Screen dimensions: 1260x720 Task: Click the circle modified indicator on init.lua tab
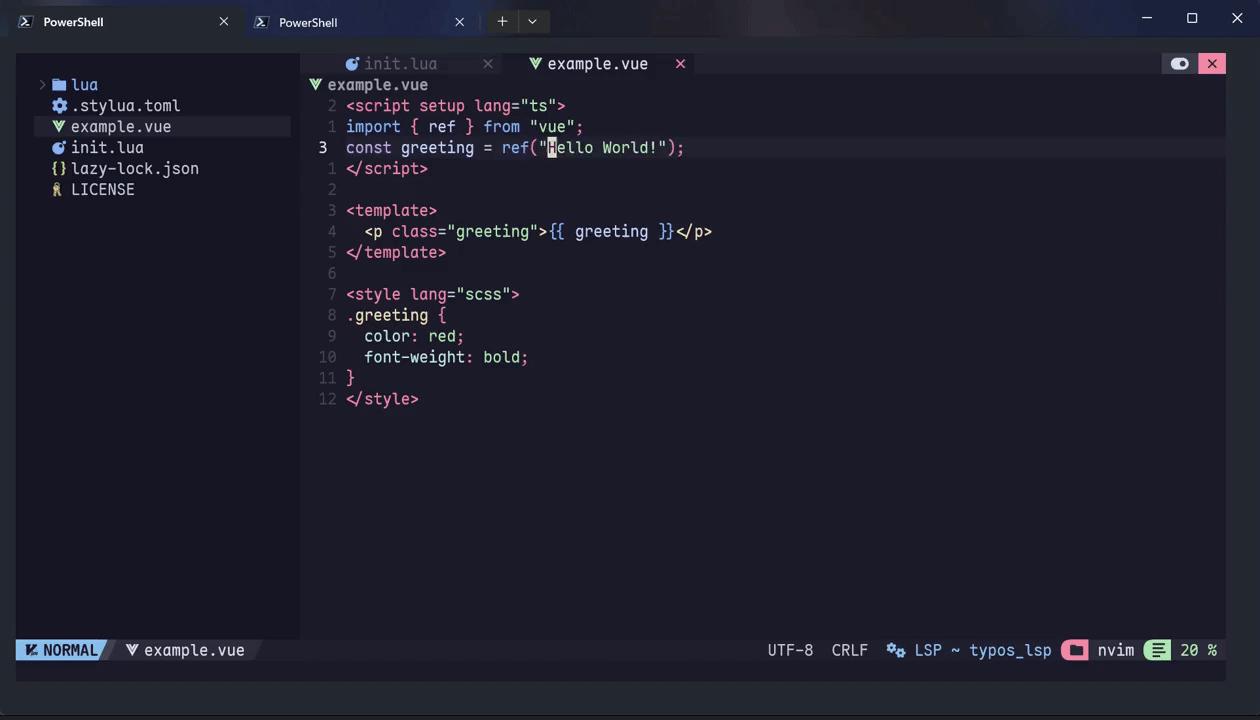[x=352, y=63]
